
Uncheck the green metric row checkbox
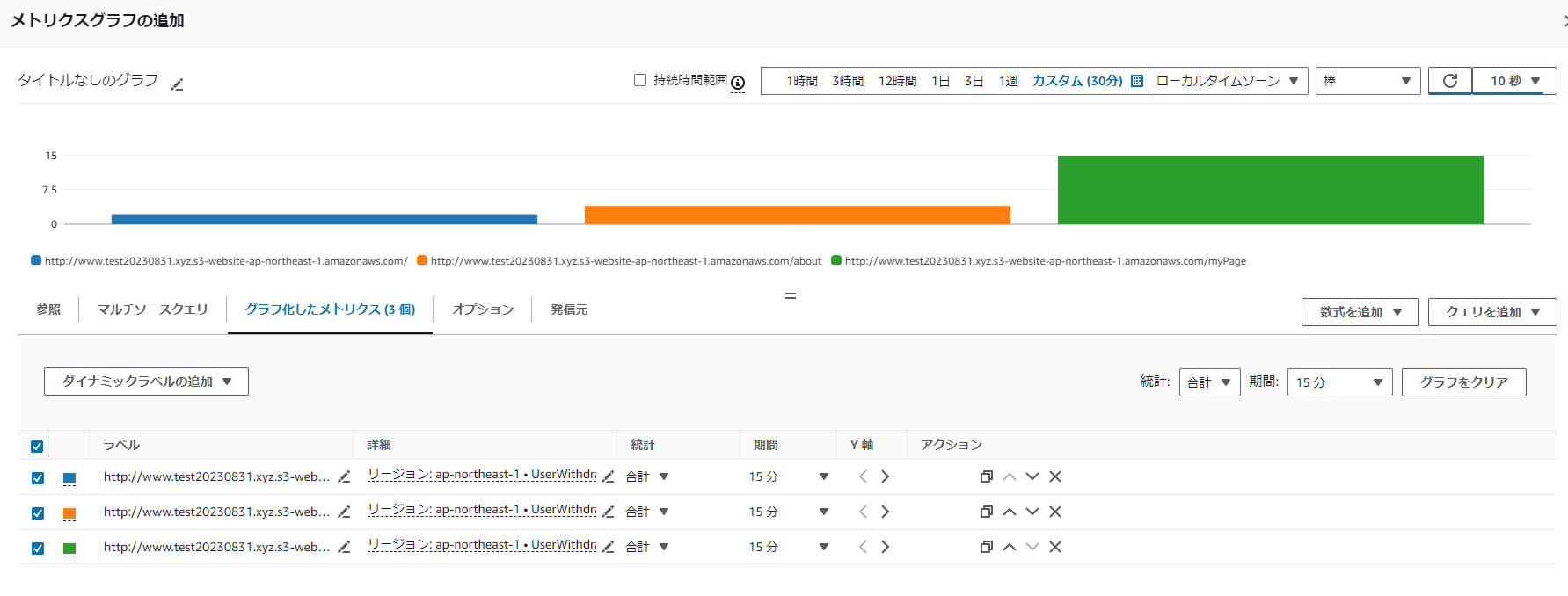pos(37,549)
